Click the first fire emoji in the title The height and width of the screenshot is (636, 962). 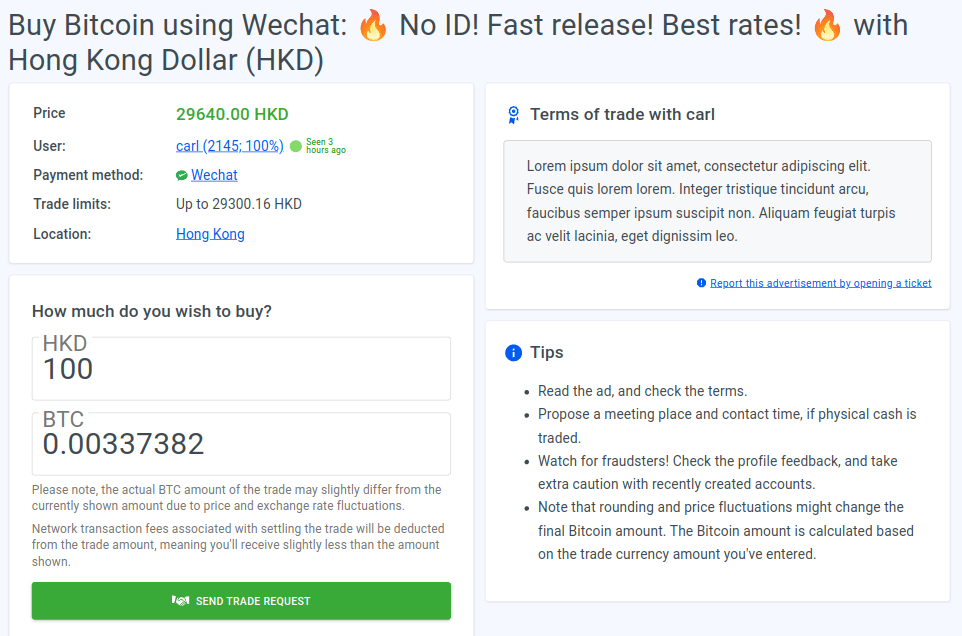pyautogui.click(x=373, y=26)
